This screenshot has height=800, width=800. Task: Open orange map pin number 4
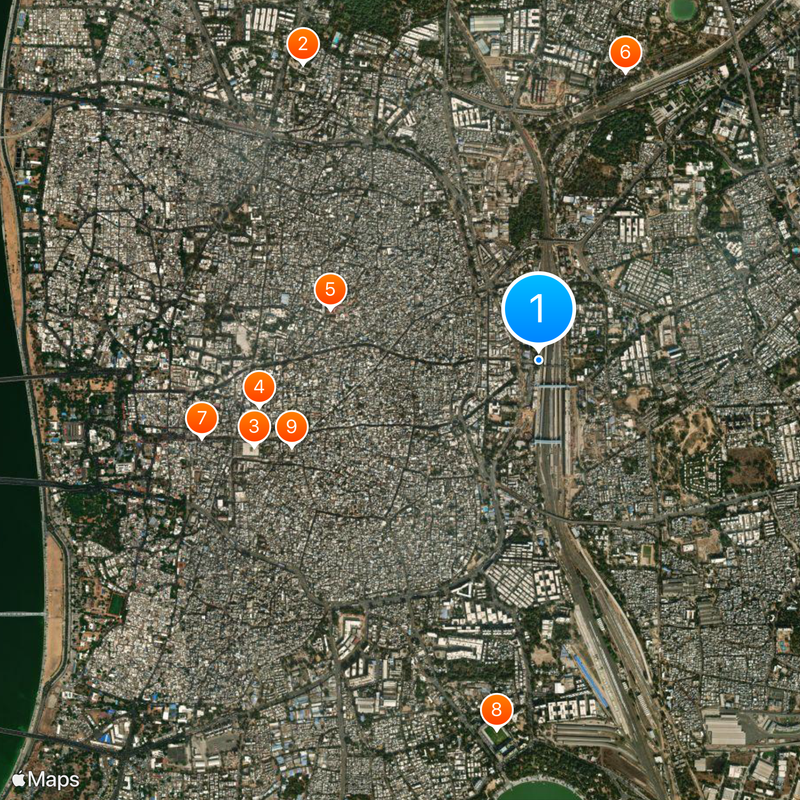click(259, 387)
